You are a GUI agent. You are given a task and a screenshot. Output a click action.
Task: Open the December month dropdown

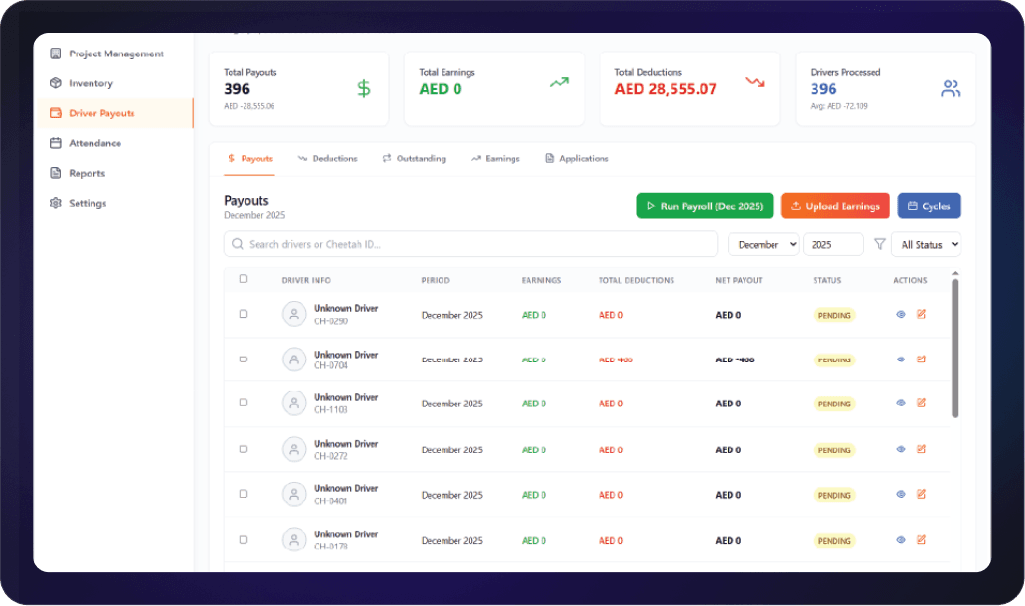[764, 244]
